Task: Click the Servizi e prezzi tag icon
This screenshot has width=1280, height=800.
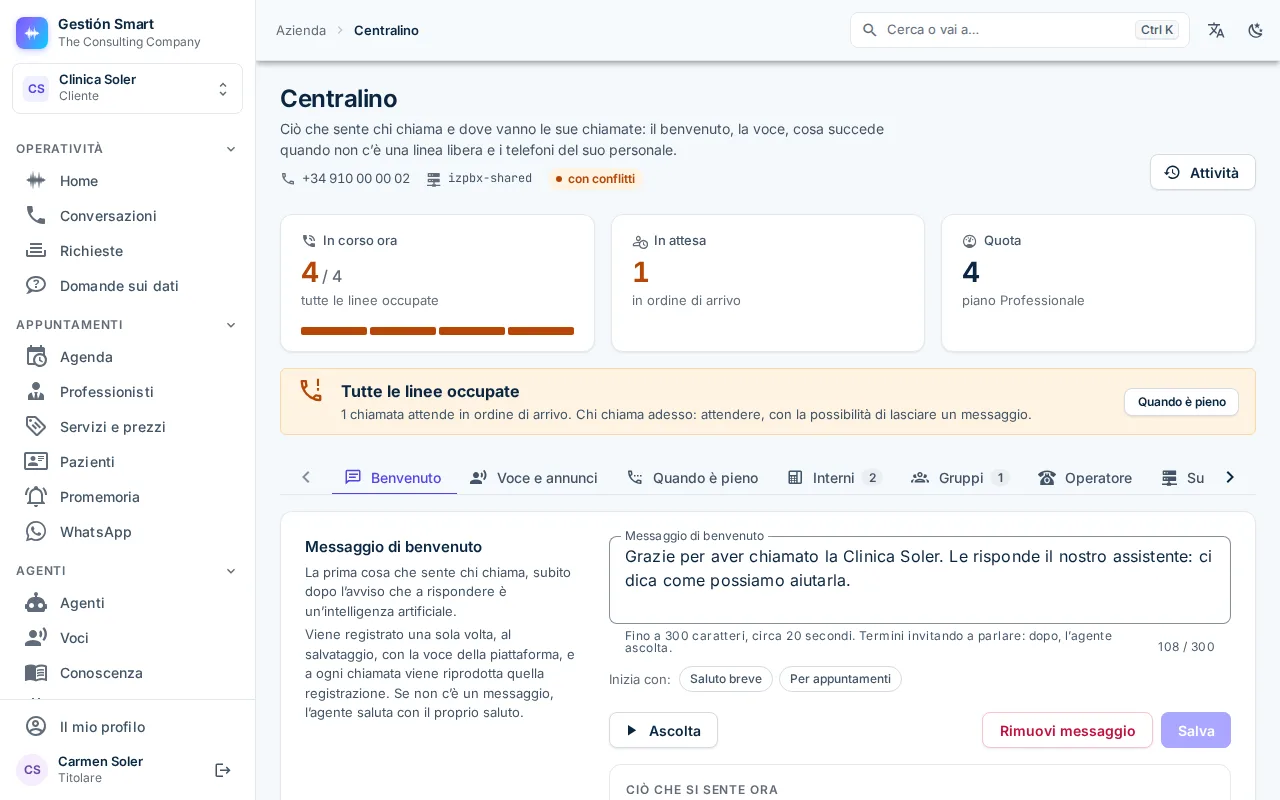Action: pyautogui.click(x=36, y=427)
